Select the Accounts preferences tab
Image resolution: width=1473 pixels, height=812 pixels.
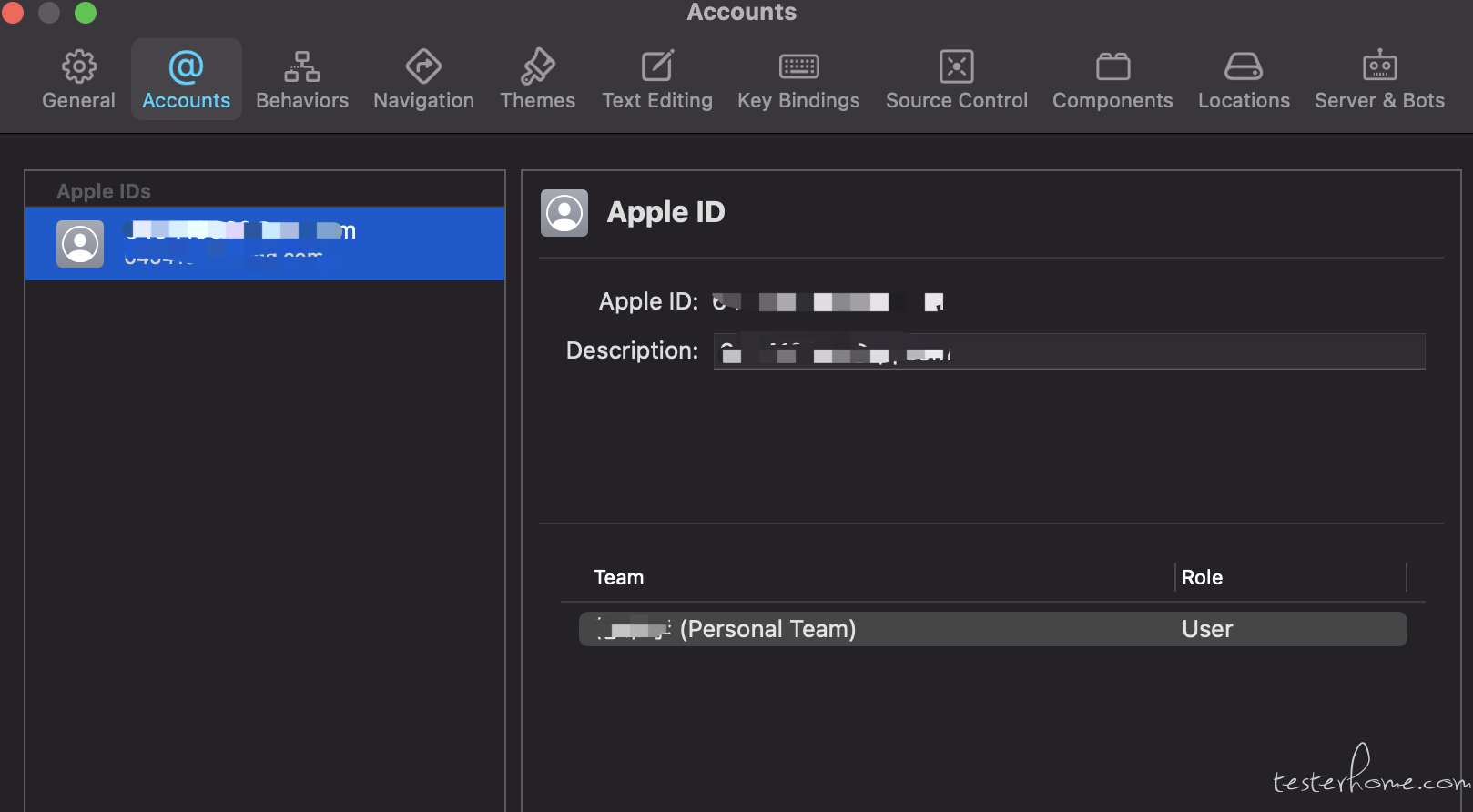pos(187,80)
